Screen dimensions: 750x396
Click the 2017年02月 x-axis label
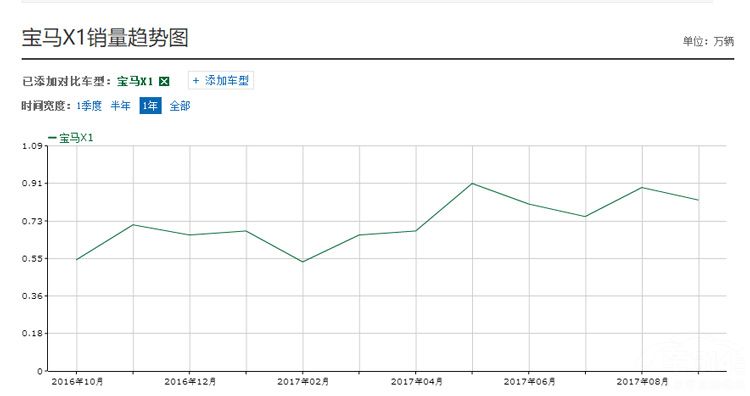click(303, 382)
